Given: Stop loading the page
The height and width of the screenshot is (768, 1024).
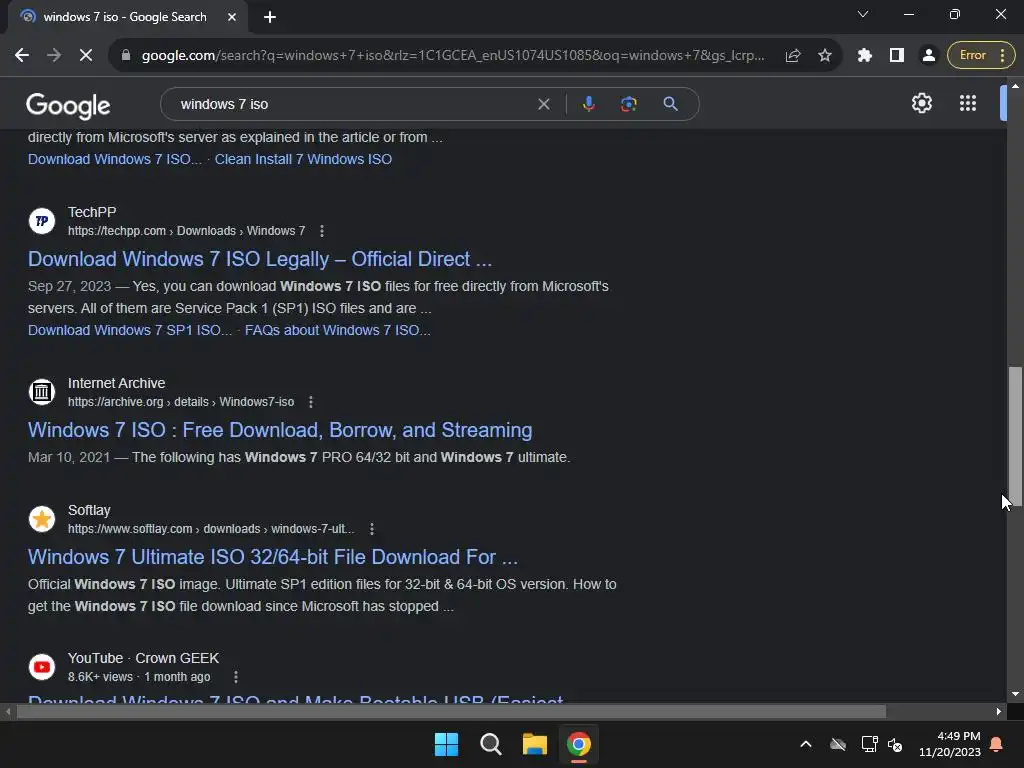Looking at the screenshot, I should (x=86, y=56).
